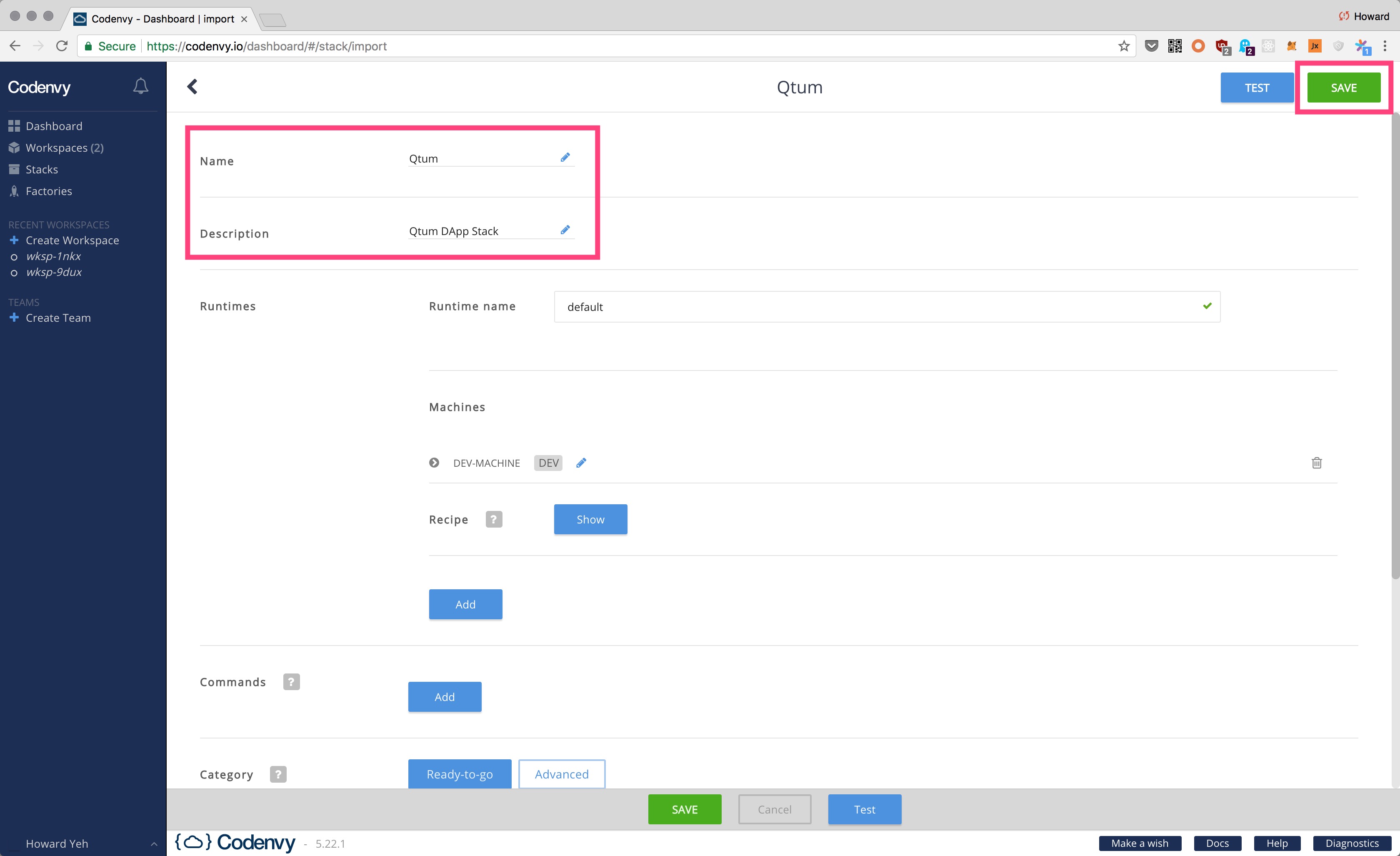Click the green SAVE button at the top right
Viewport: 1400px width, 856px height.
point(1344,88)
